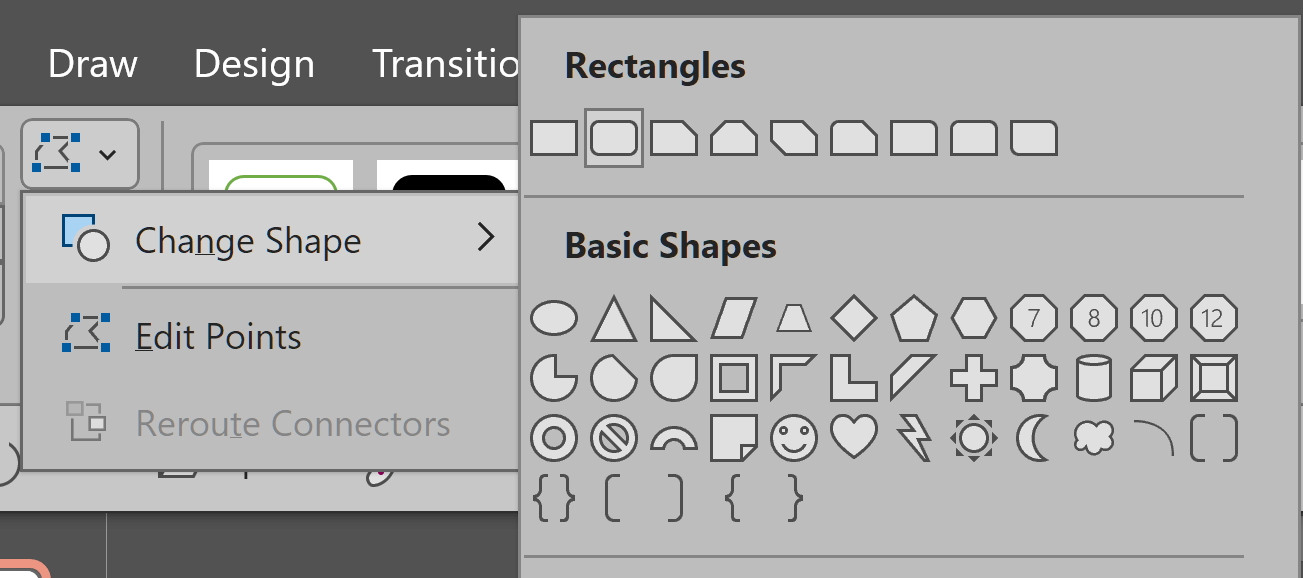Image resolution: width=1303 pixels, height=578 pixels.
Task: Pick the Cross plus shape
Action: (x=974, y=379)
